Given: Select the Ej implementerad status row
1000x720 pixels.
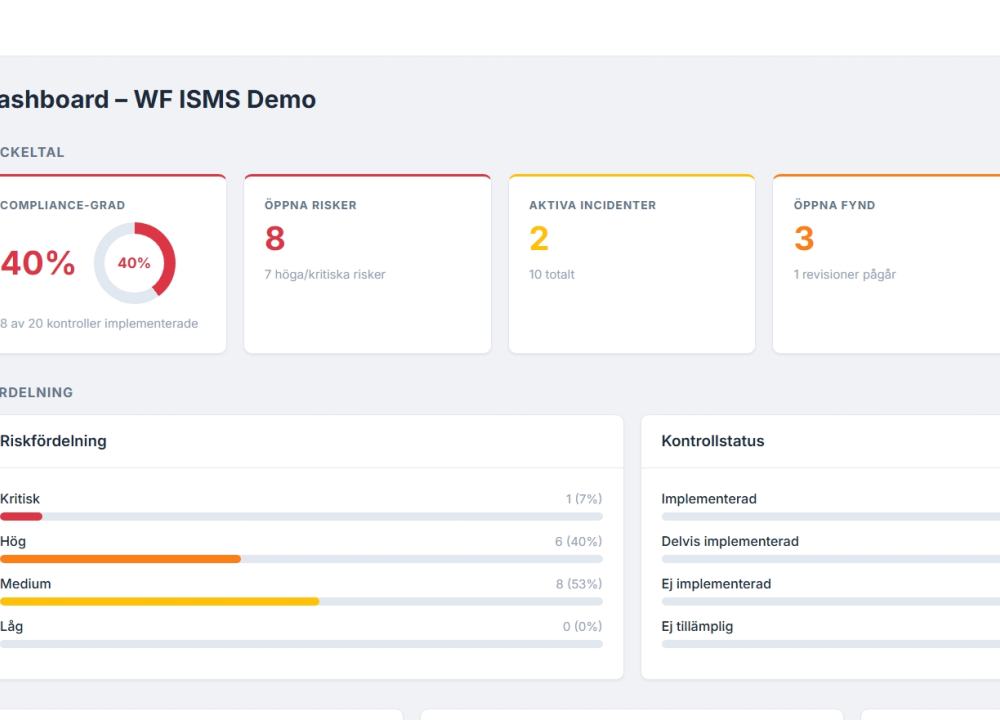Looking at the screenshot, I should click(830, 591).
